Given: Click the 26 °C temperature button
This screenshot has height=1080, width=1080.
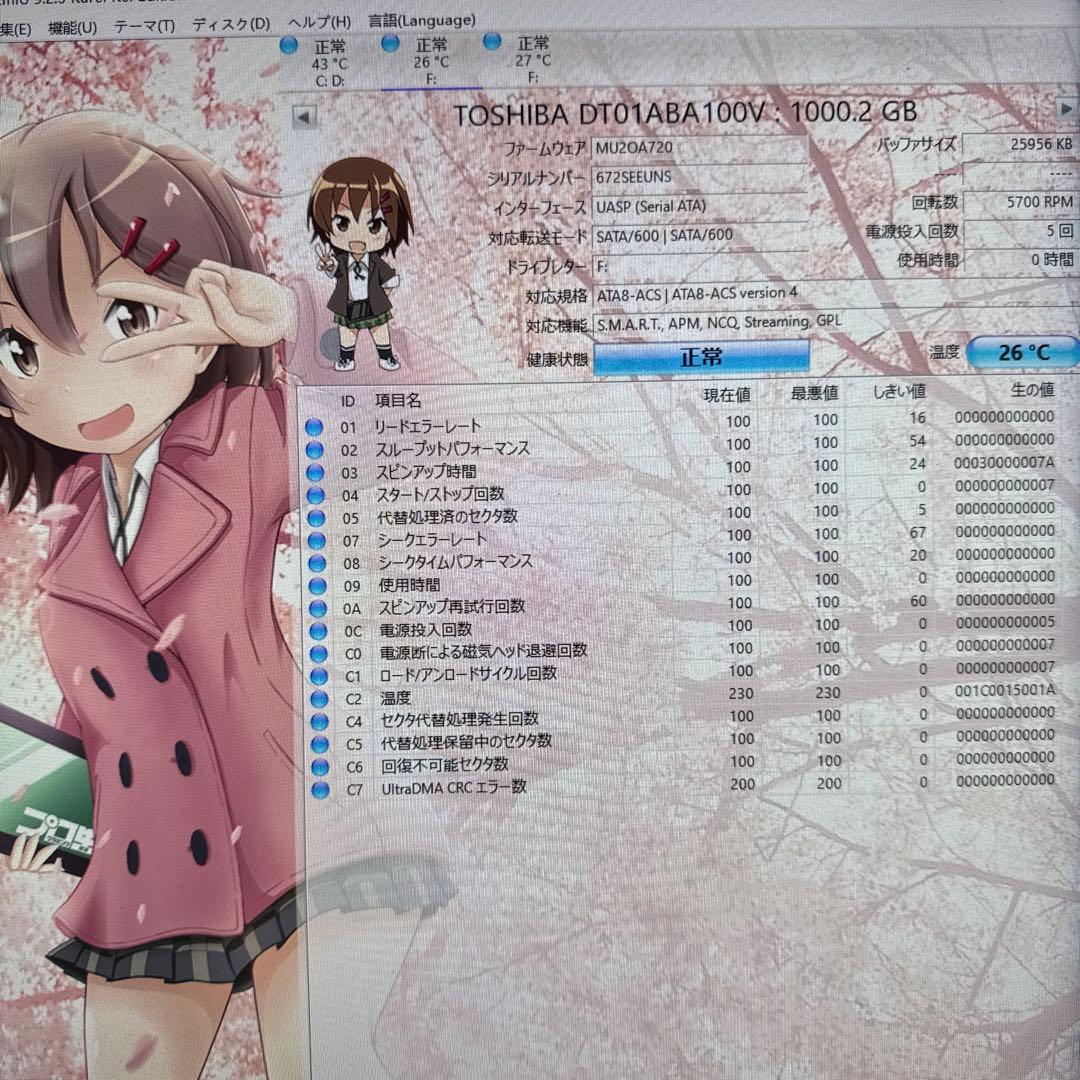Looking at the screenshot, I should 1024,353.
